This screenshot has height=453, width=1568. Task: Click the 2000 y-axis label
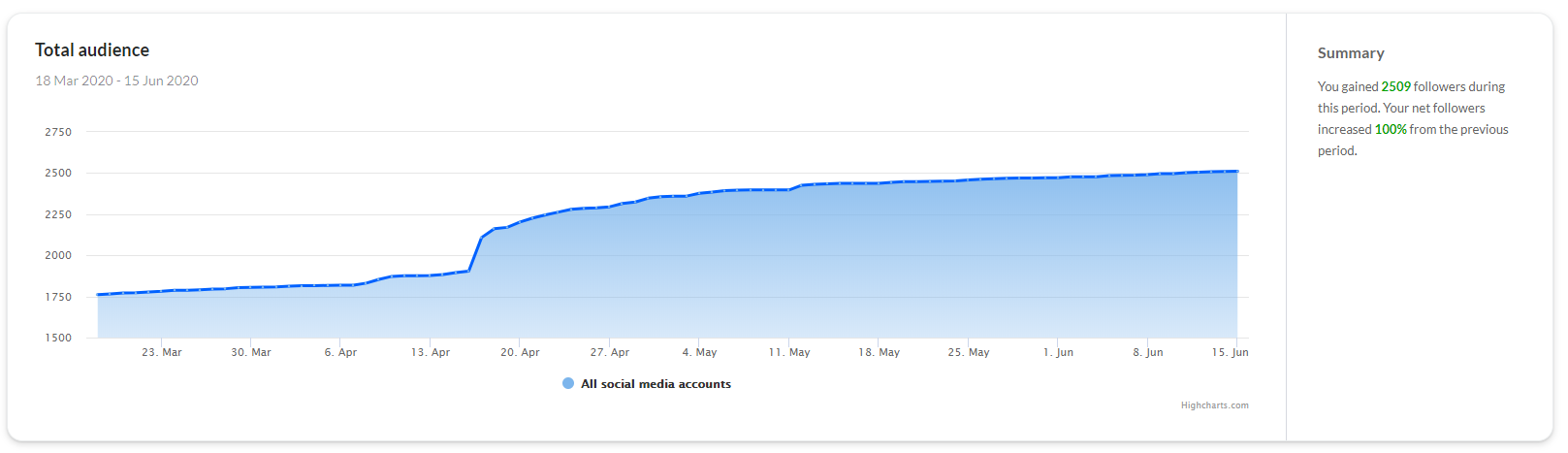tap(58, 255)
